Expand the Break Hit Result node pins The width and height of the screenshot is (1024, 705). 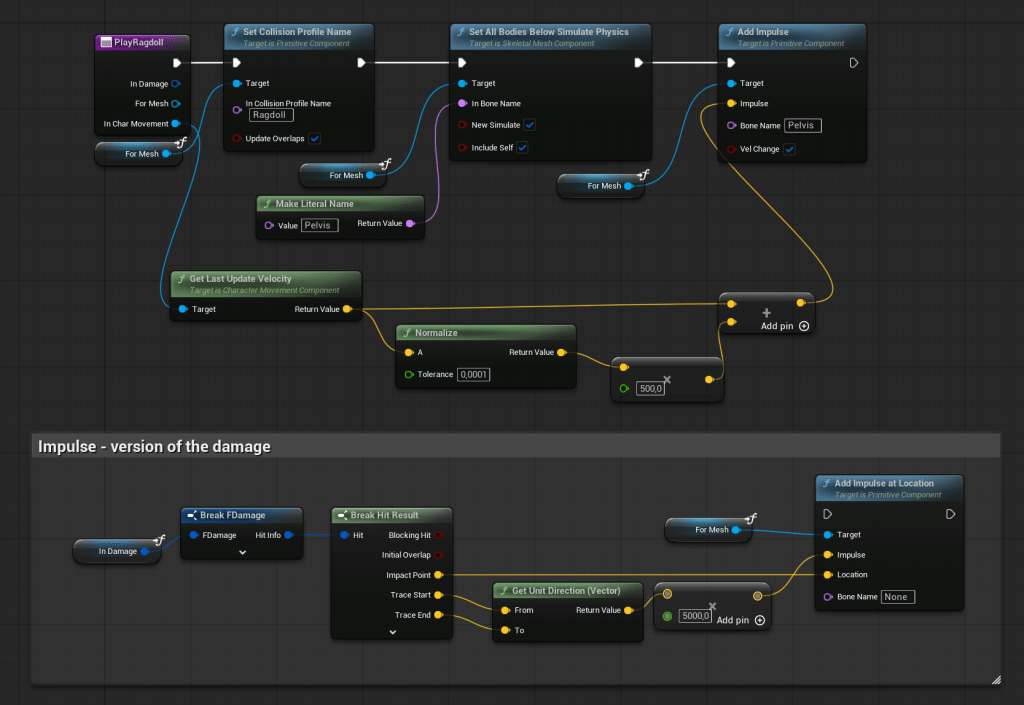tap(392, 631)
